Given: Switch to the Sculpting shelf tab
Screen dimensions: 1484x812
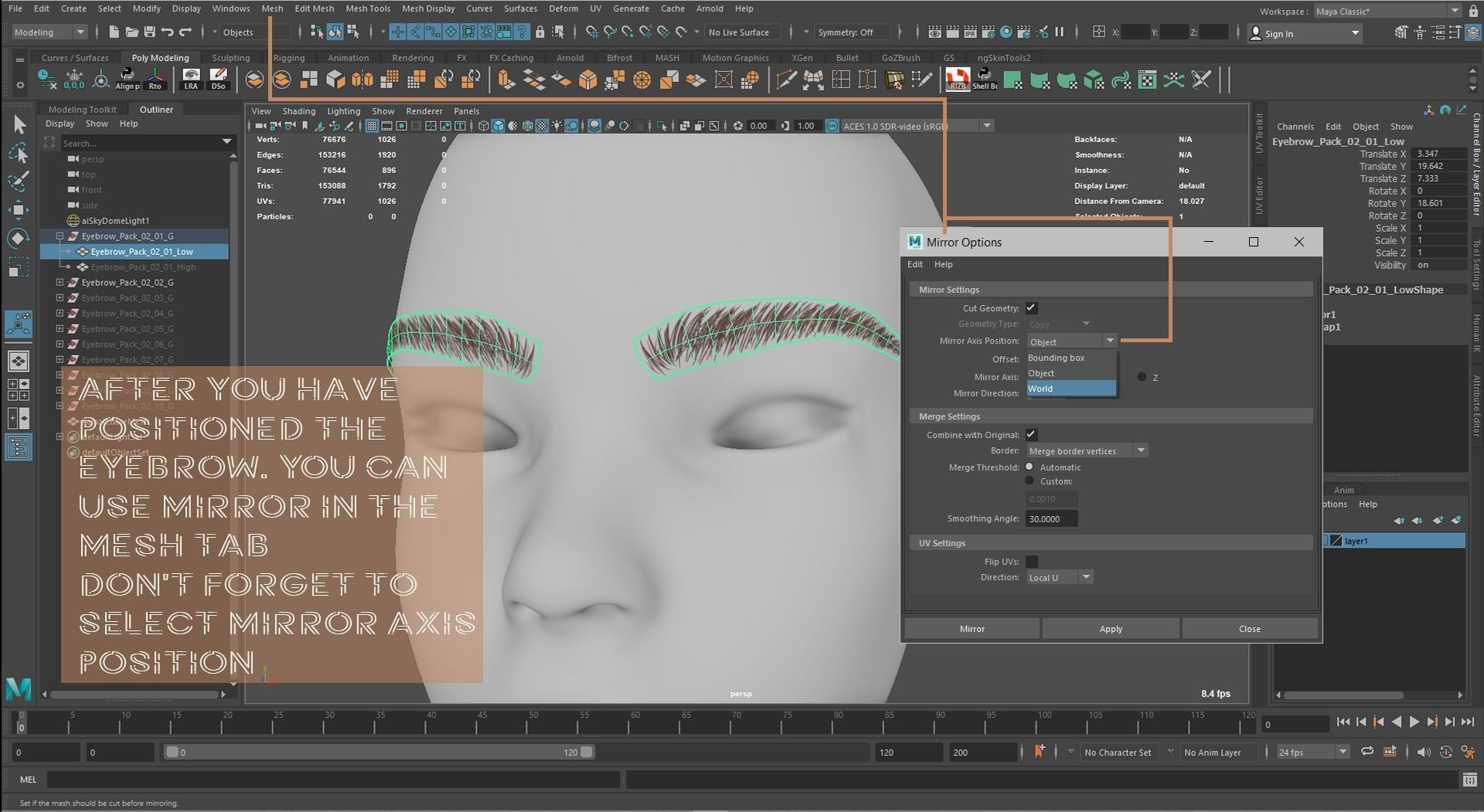Looking at the screenshot, I should click(231, 58).
